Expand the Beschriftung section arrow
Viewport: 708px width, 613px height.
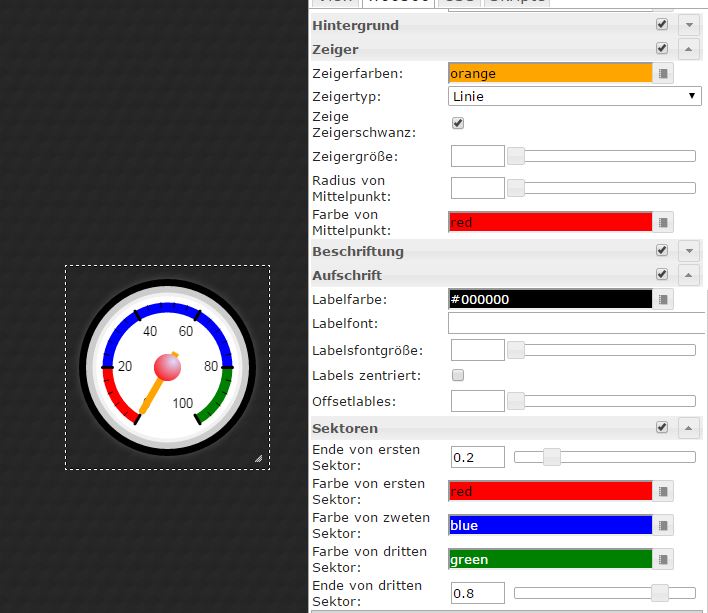coord(689,251)
